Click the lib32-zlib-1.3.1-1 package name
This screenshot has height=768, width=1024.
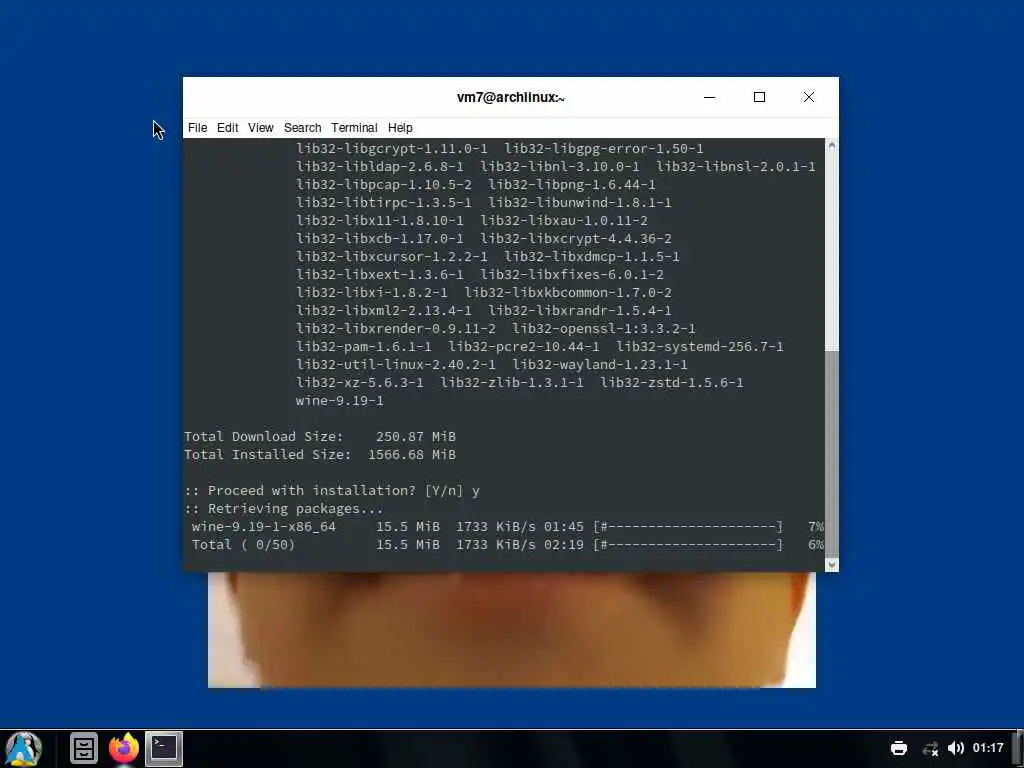tap(511, 383)
